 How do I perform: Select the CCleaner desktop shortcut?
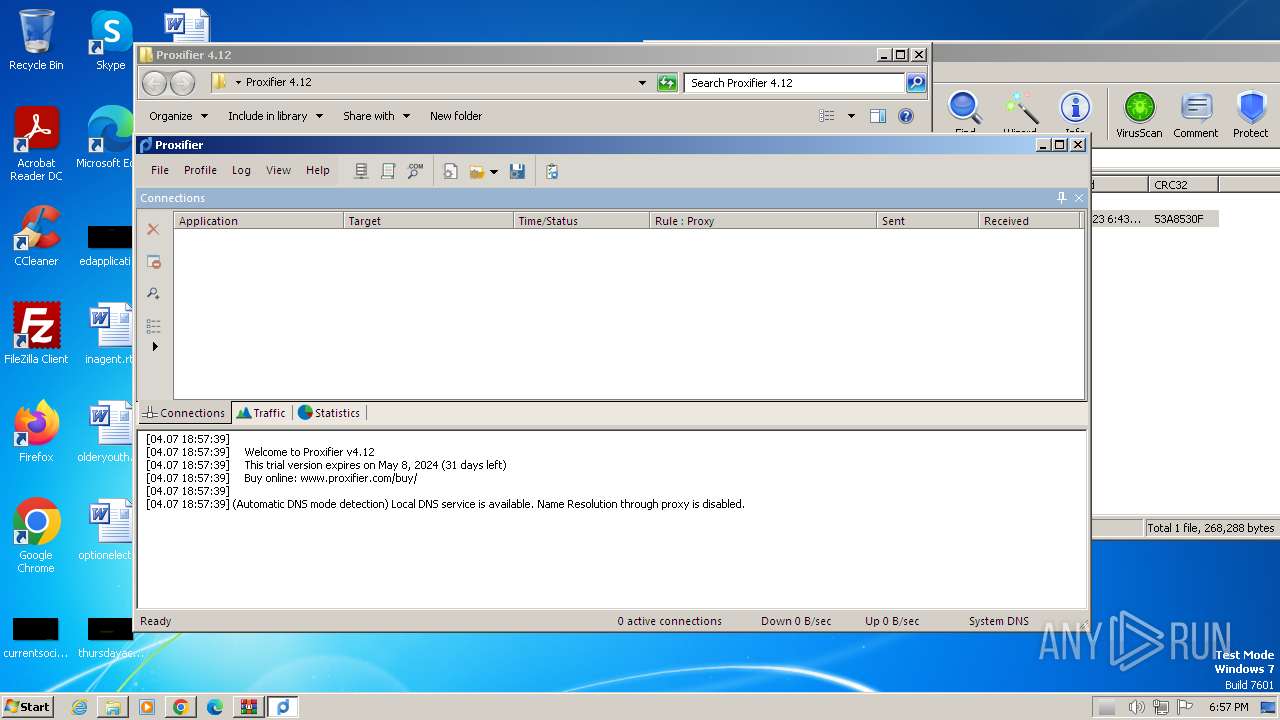click(x=36, y=236)
